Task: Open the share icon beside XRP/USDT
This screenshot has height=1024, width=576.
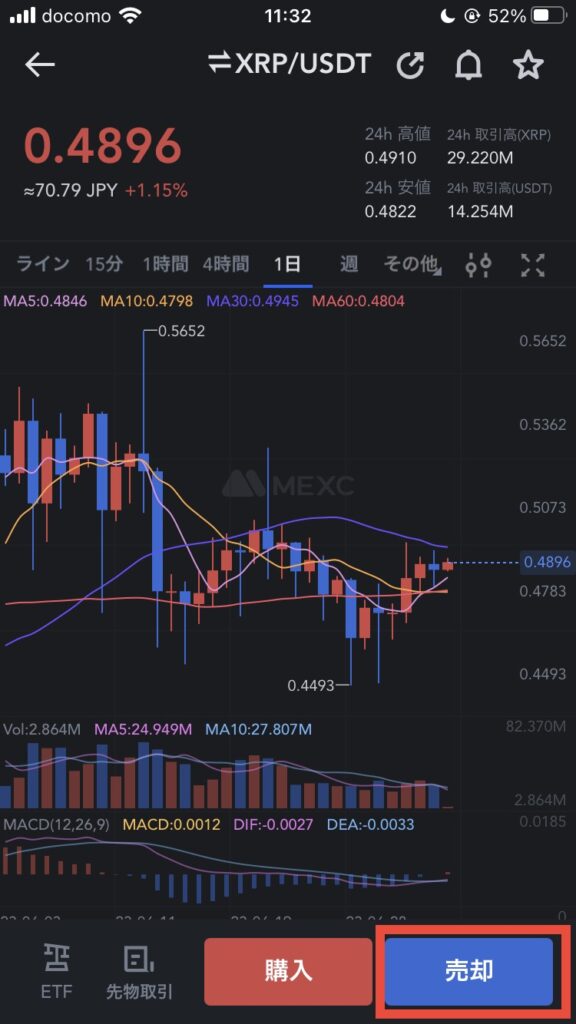Action: click(411, 65)
